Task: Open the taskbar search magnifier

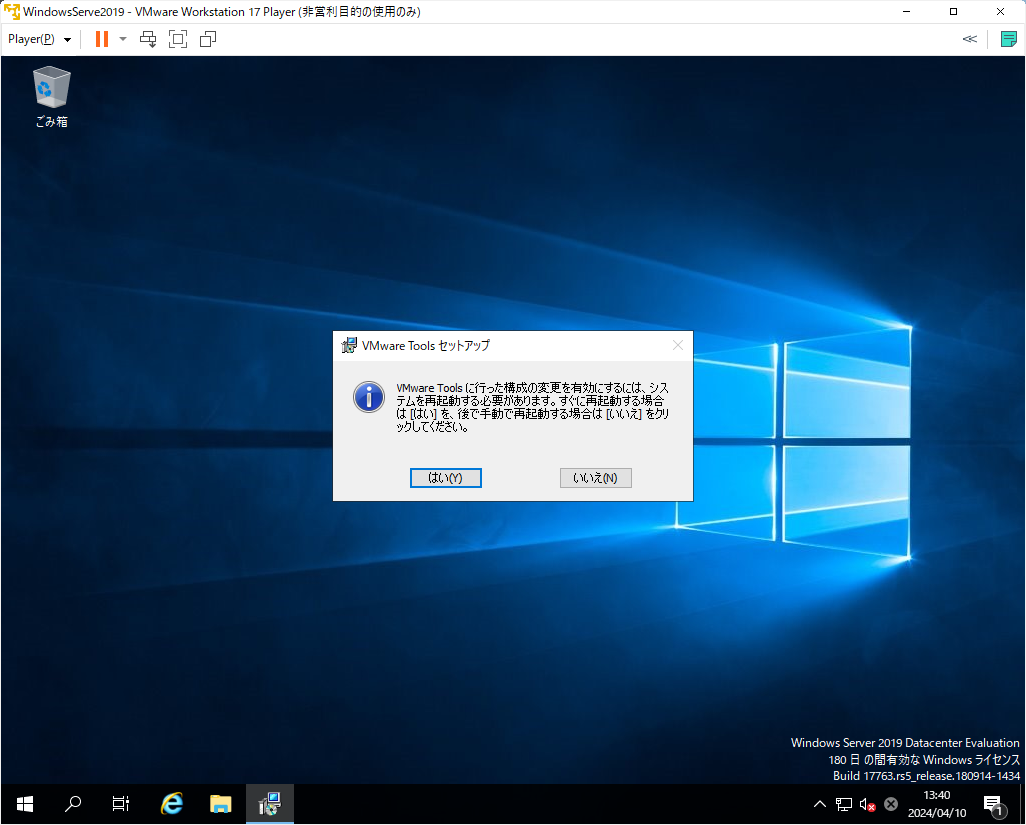Action: click(73, 804)
